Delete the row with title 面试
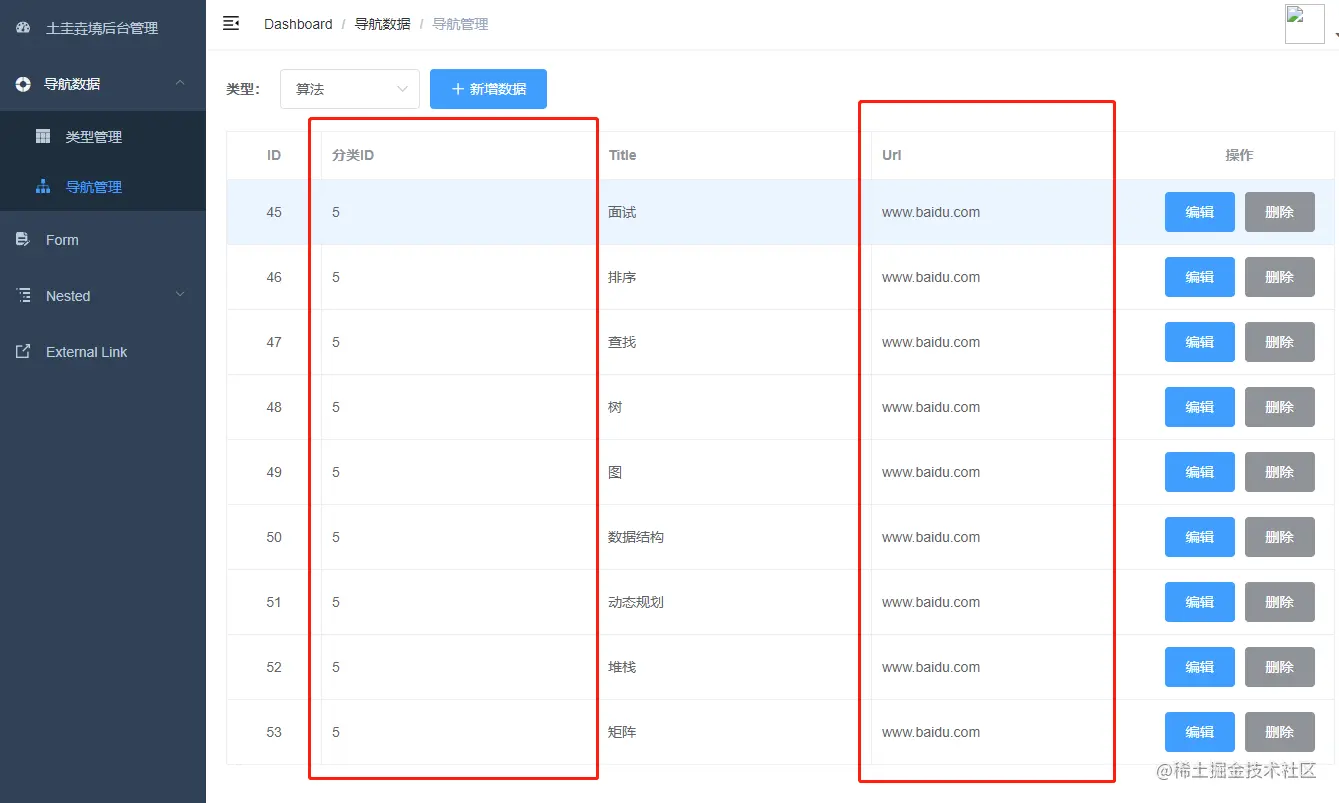Viewport: 1339px width, 803px height. [1280, 212]
